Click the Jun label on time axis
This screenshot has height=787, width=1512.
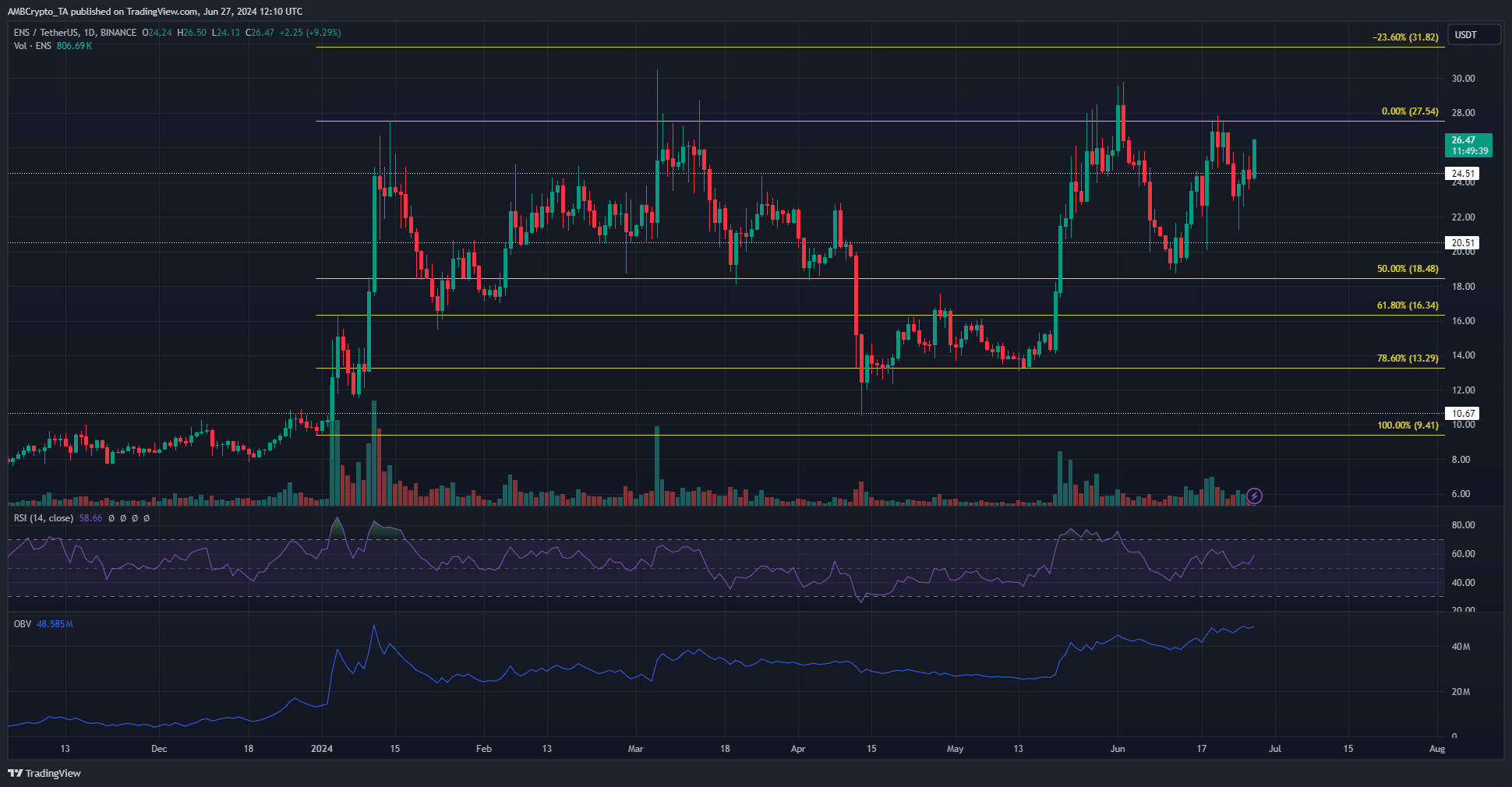[x=1118, y=749]
